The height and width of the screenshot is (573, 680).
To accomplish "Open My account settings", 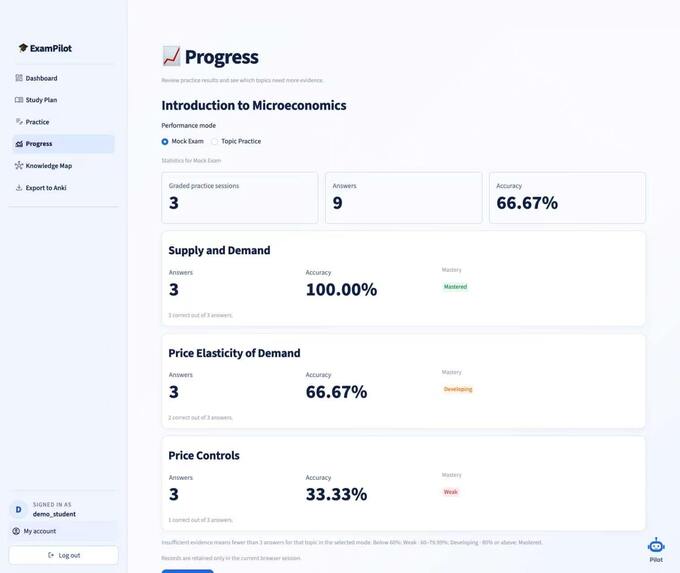I will click(63, 531).
